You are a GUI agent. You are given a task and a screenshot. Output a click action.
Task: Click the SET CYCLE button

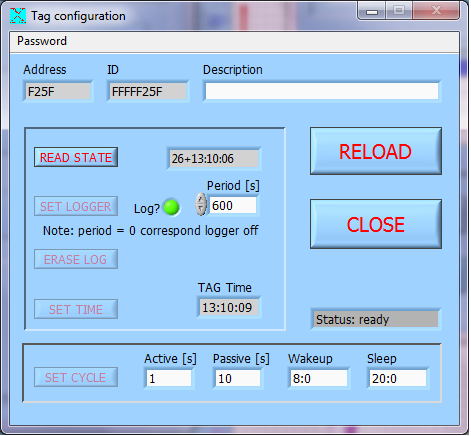pyautogui.click(x=76, y=377)
